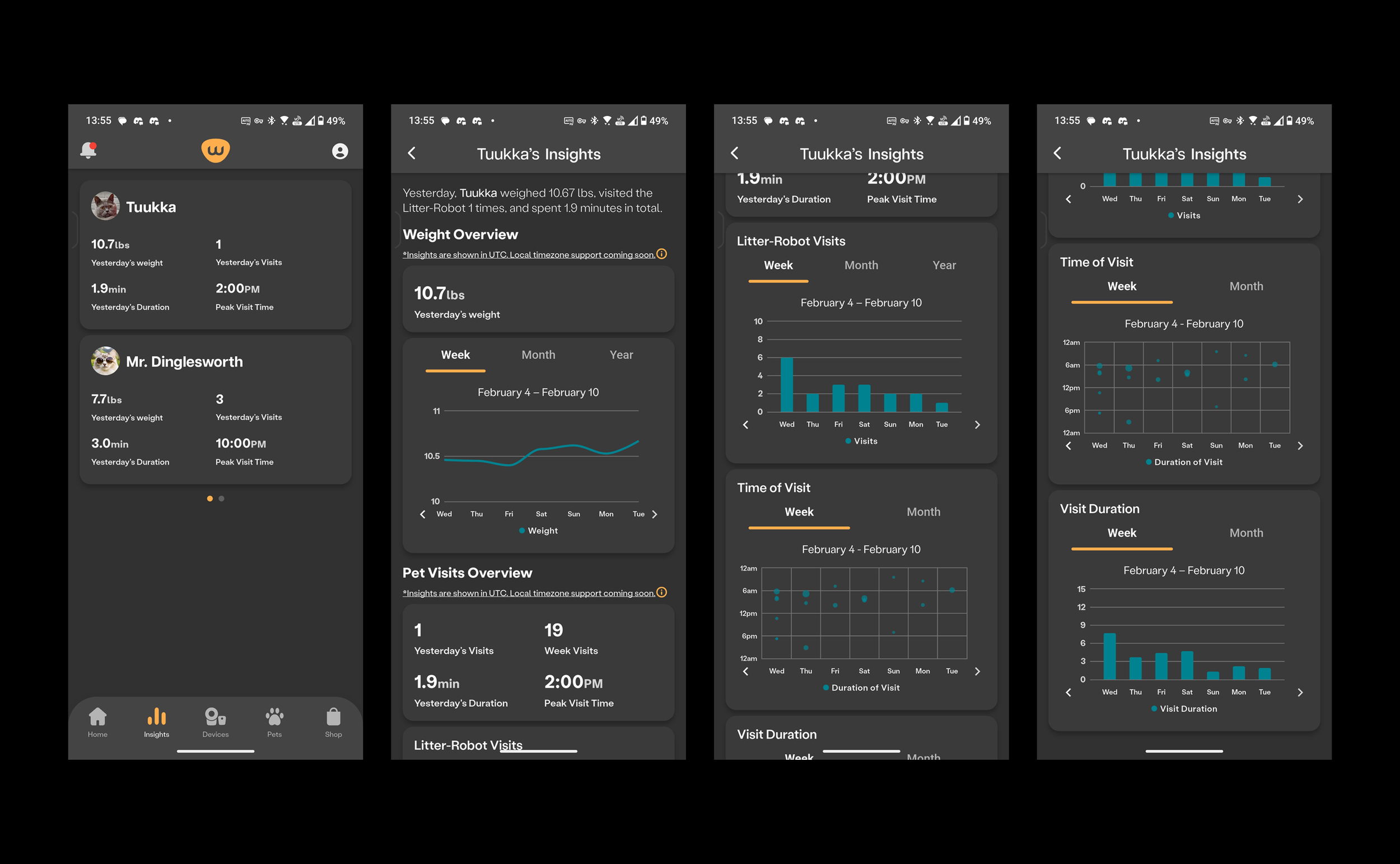This screenshot has width=1400, height=864.
Task: Tap the second page indicator dot
Action: [x=222, y=499]
